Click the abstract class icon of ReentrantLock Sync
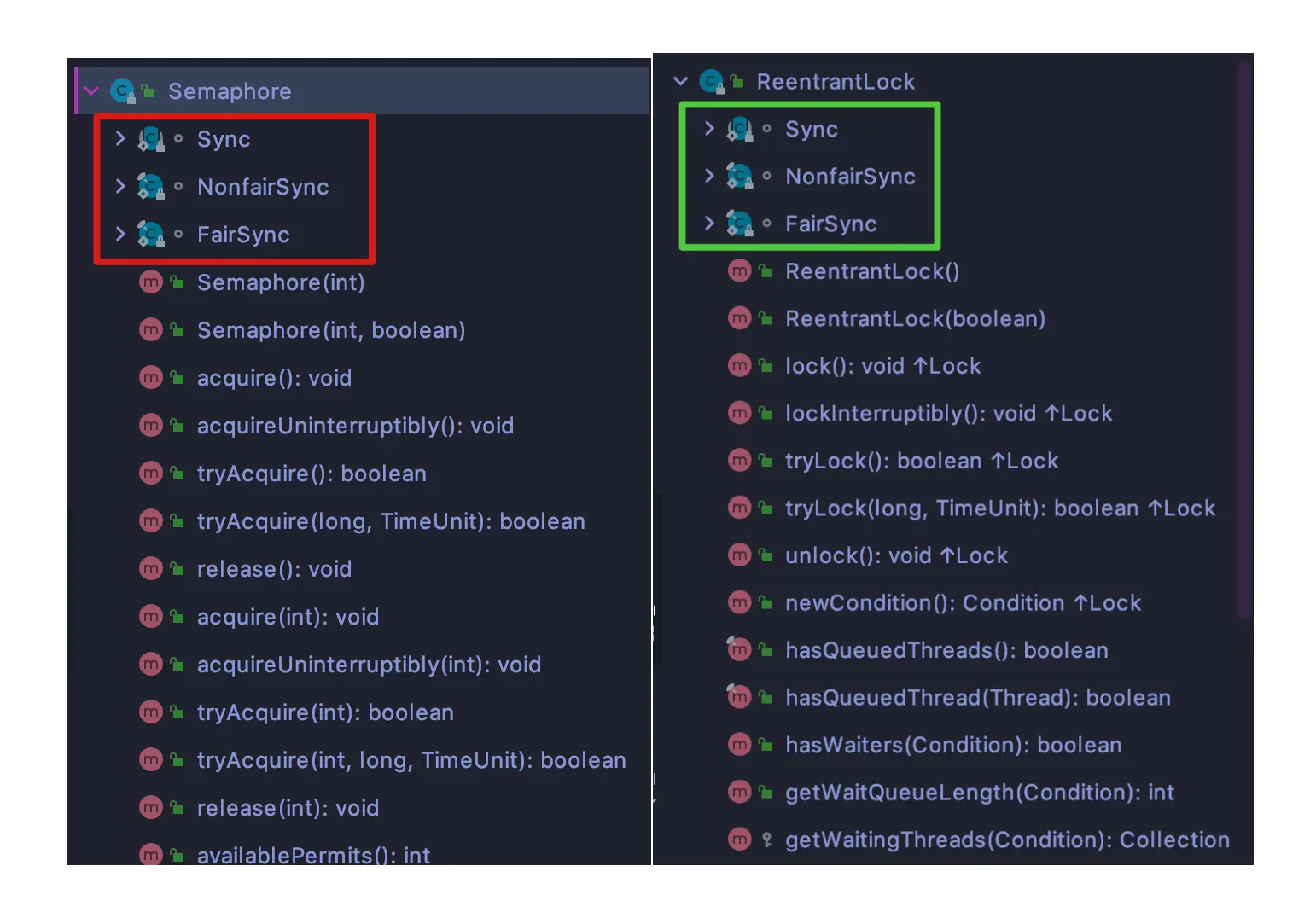 [739, 129]
